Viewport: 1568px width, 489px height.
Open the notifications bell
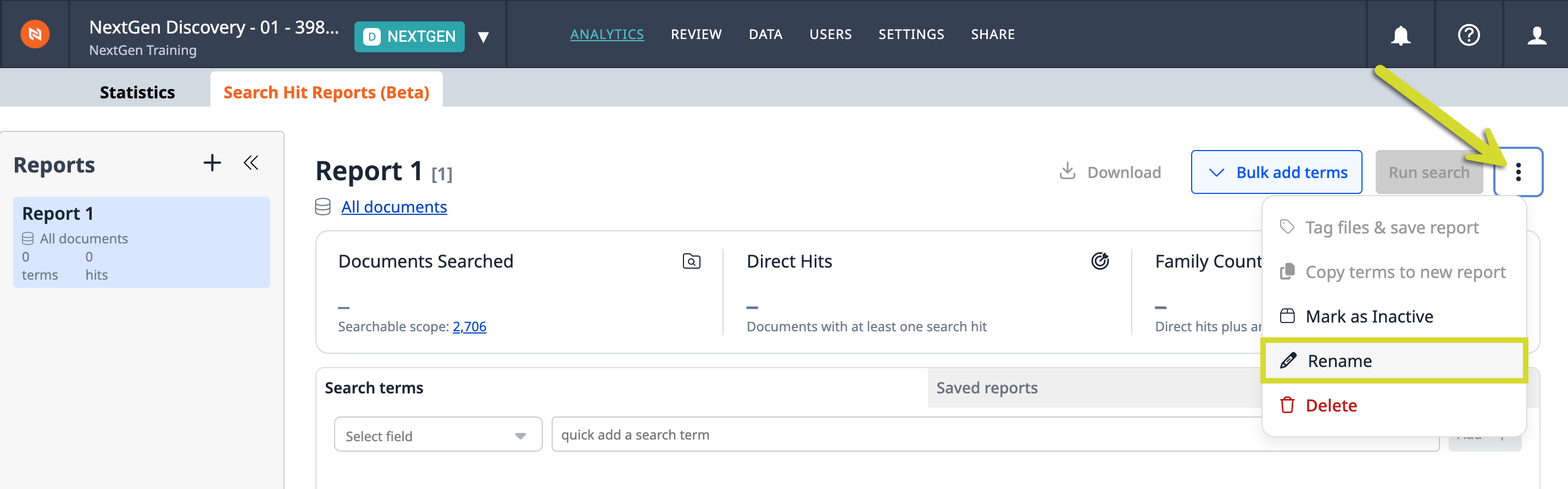(1400, 35)
